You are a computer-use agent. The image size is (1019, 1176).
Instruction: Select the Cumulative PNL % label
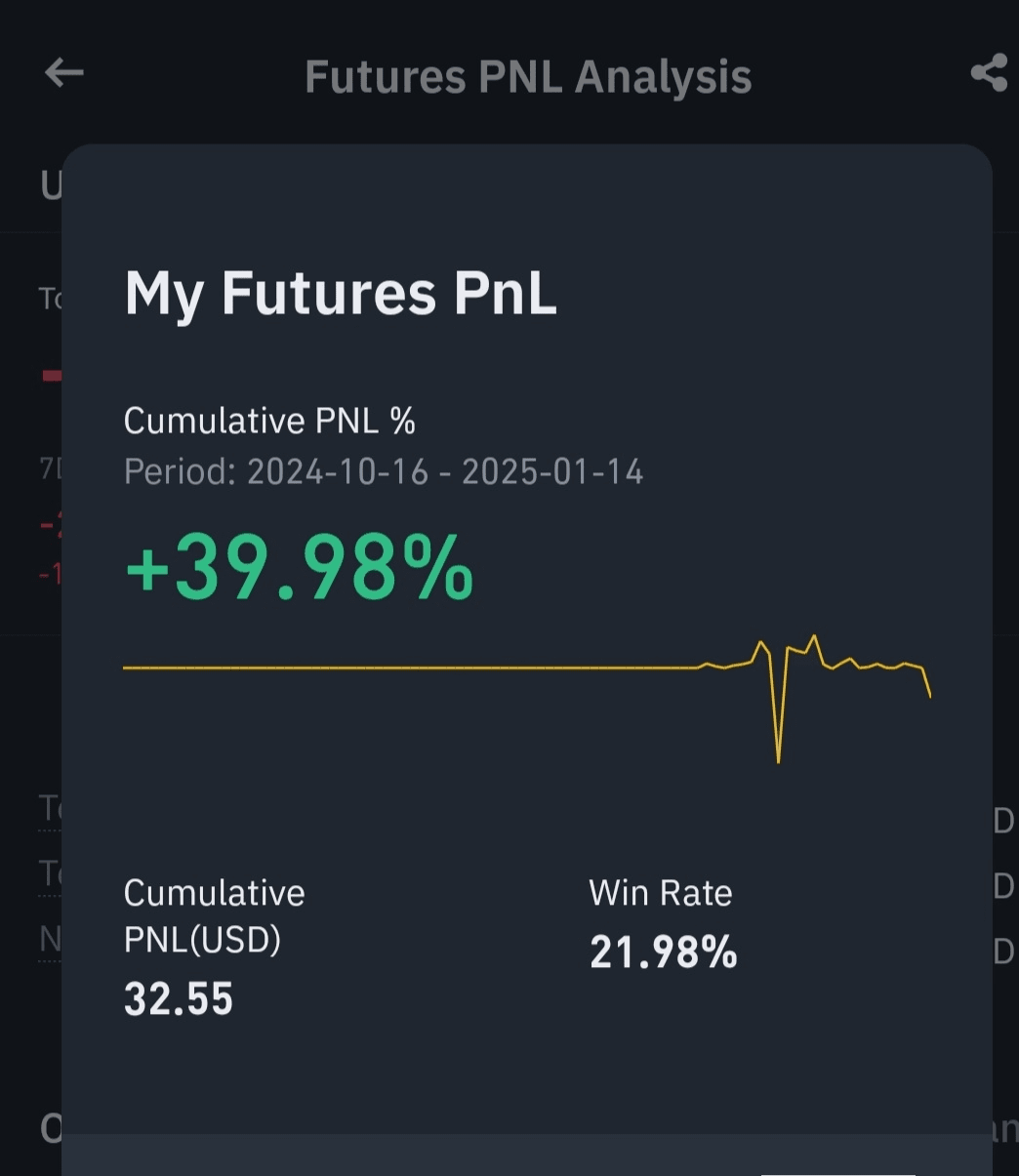269,421
